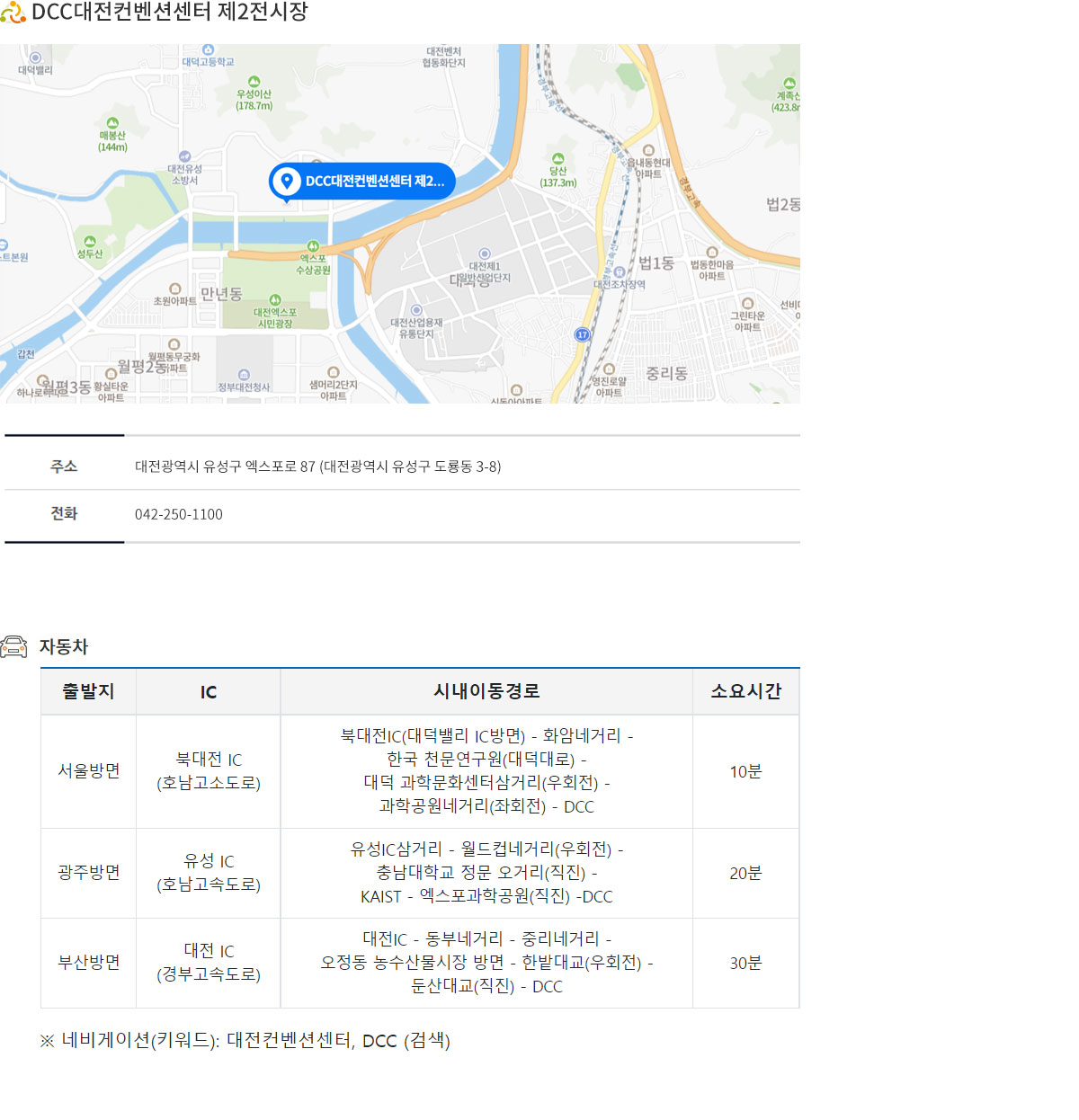The image size is (1079, 1120).
Task: Click the 만년동 district label on map
Action: tap(221, 294)
